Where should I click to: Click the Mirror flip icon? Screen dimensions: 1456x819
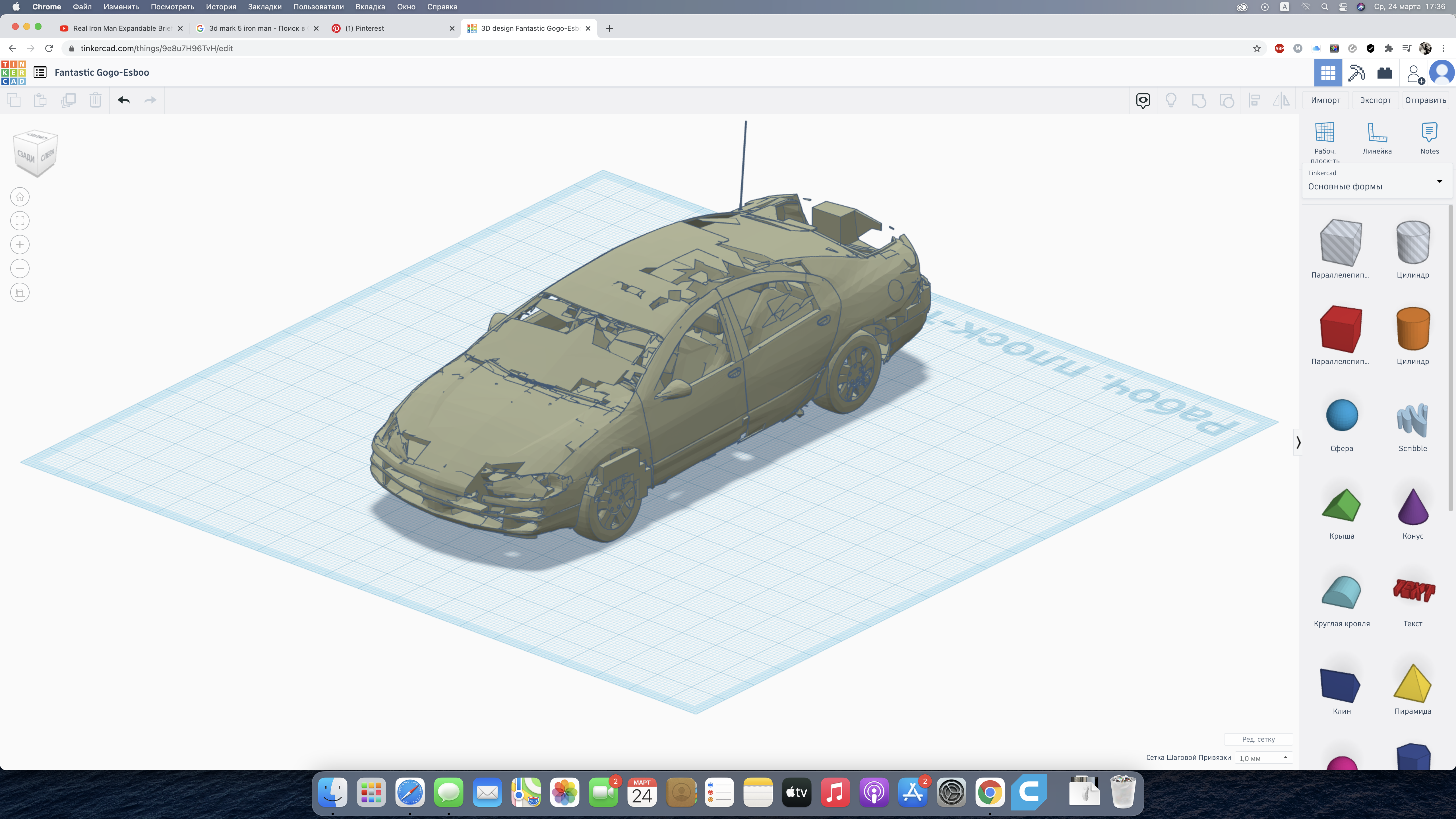coord(1281,101)
